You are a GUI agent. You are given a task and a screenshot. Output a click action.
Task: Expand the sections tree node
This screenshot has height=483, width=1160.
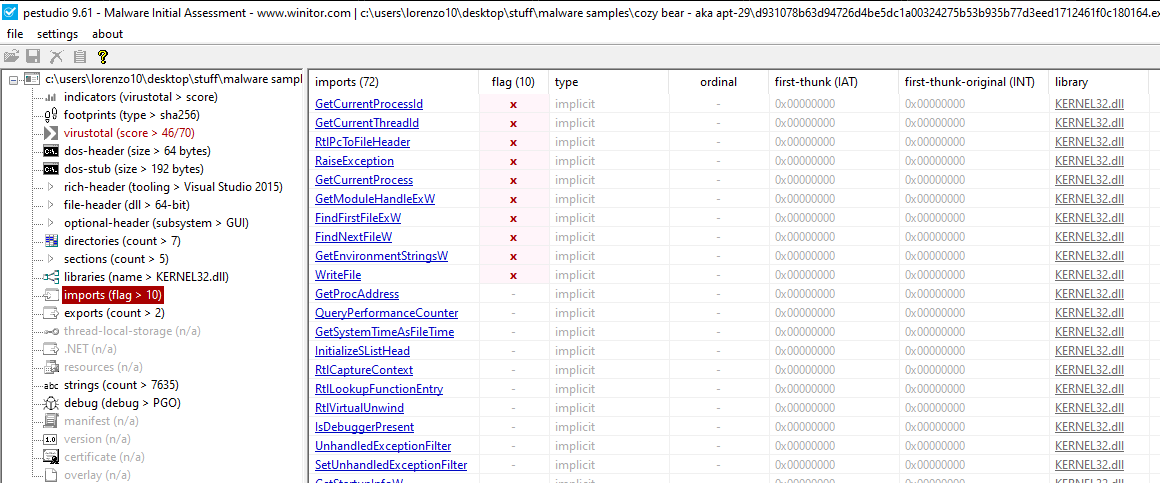(50, 259)
